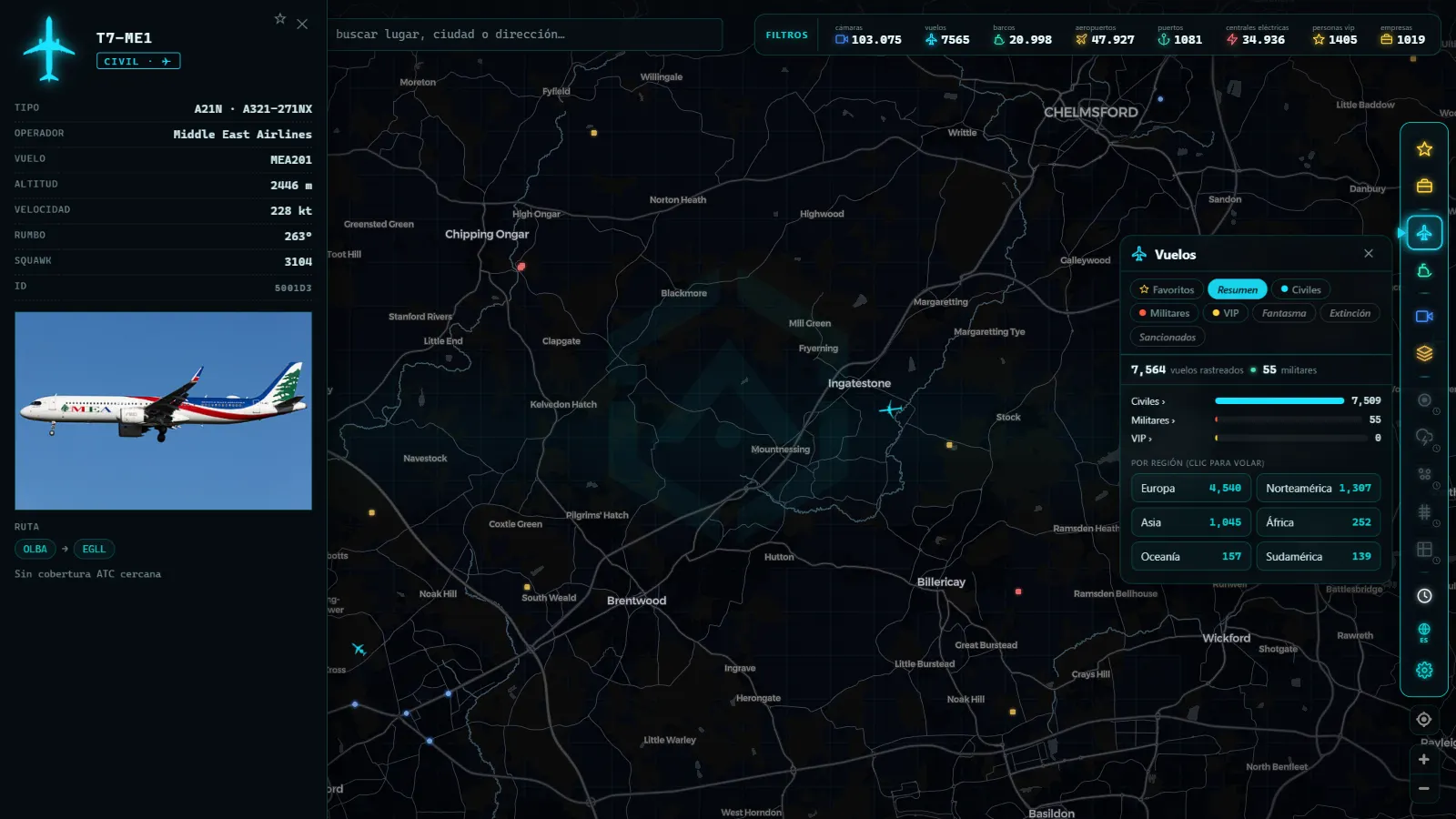Close the Vuelos panel
This screenshot has height=819, width=1456.
tap(1369, 253)
